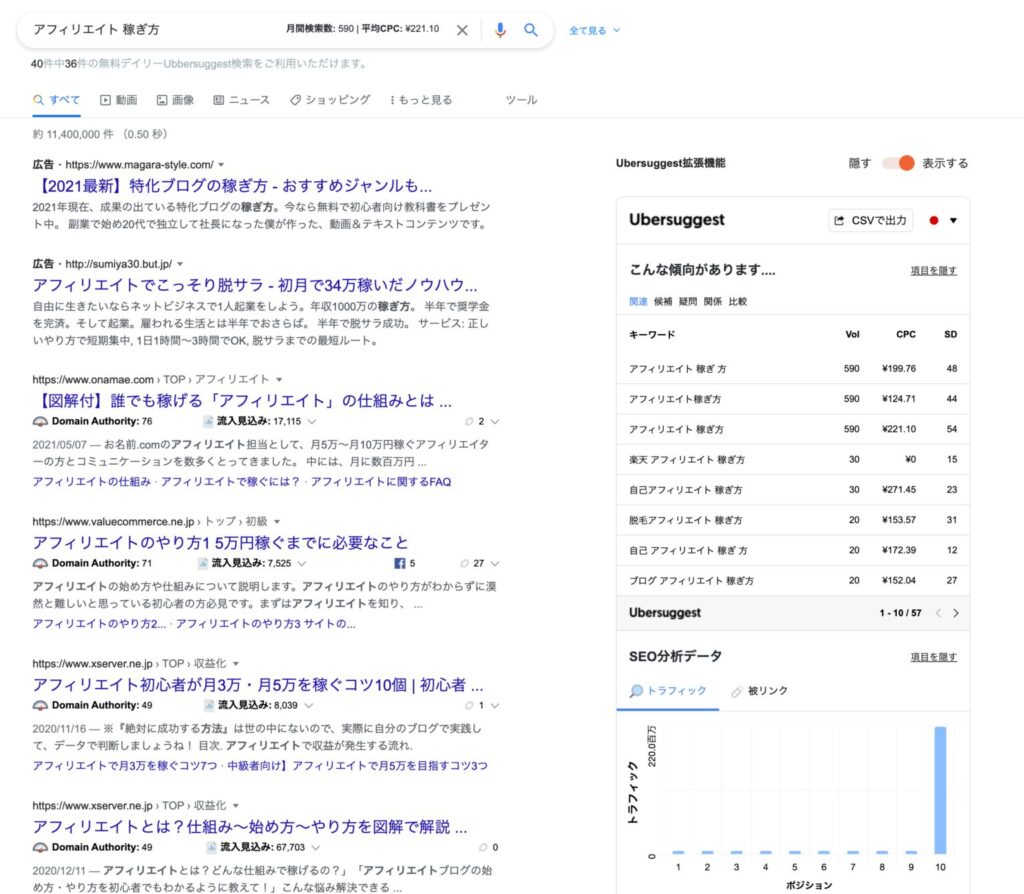Click keyword row 楽天 アフィリエイト 稼ぎ方
Screen dimensions: 1024x894
click(793, 460)
